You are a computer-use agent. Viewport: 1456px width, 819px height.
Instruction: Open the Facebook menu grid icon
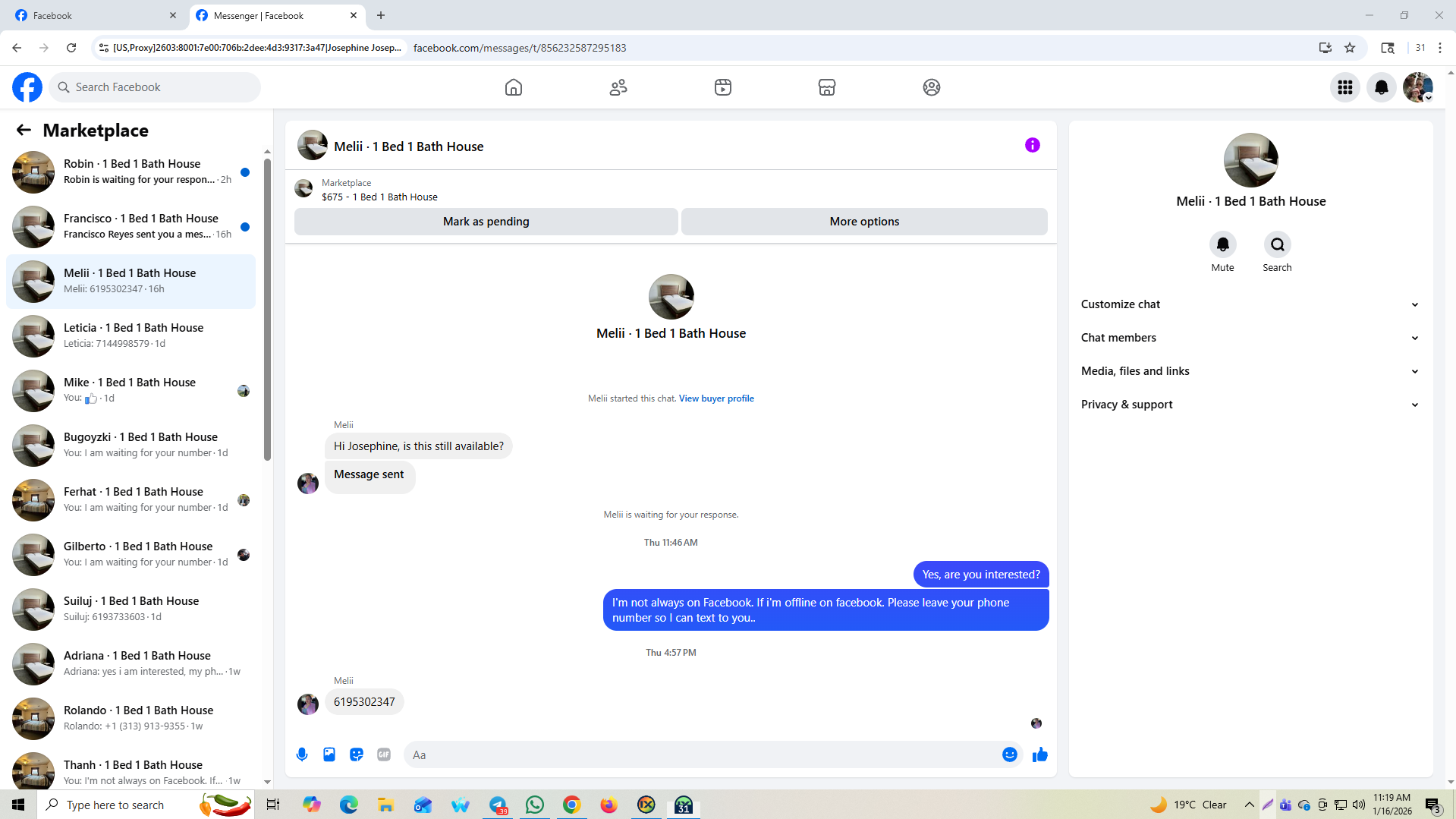[1345, 87]
